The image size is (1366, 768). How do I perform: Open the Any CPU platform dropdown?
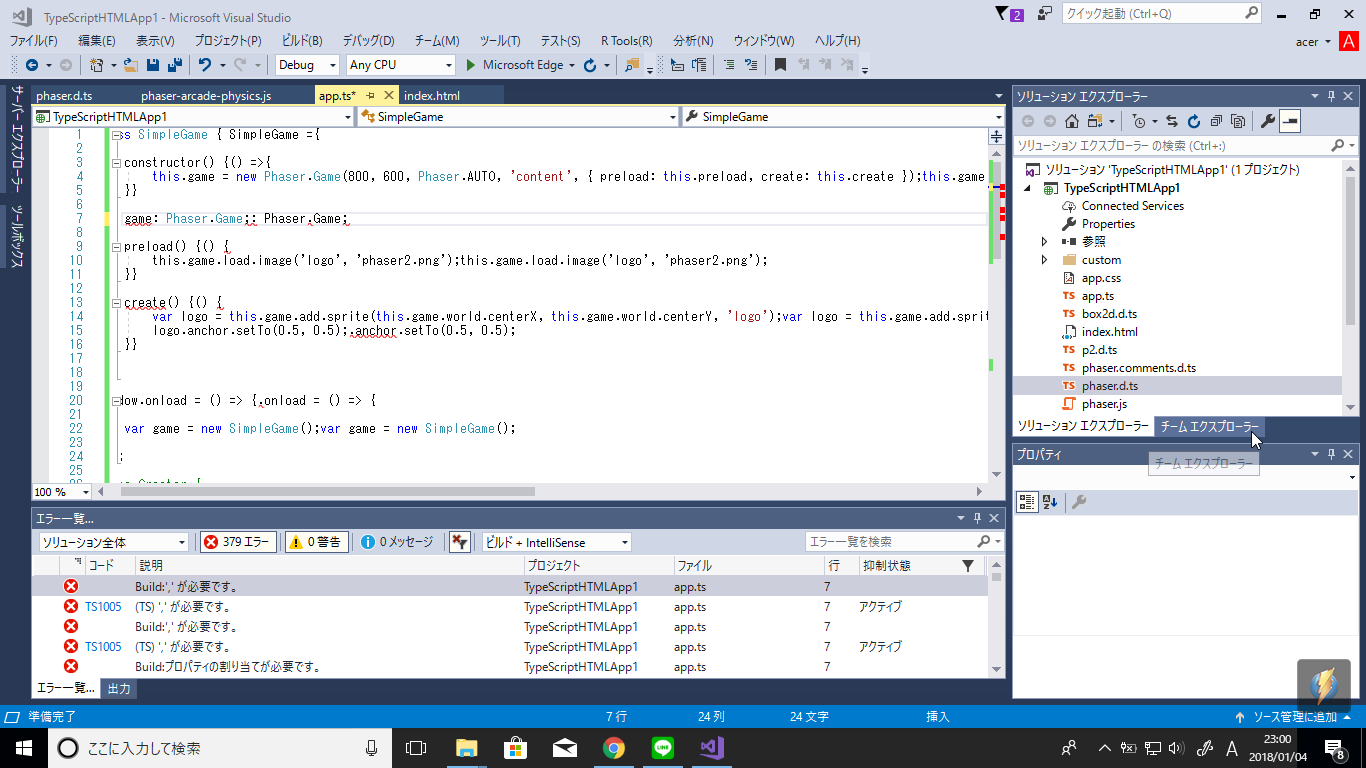(x=401, y=65)
